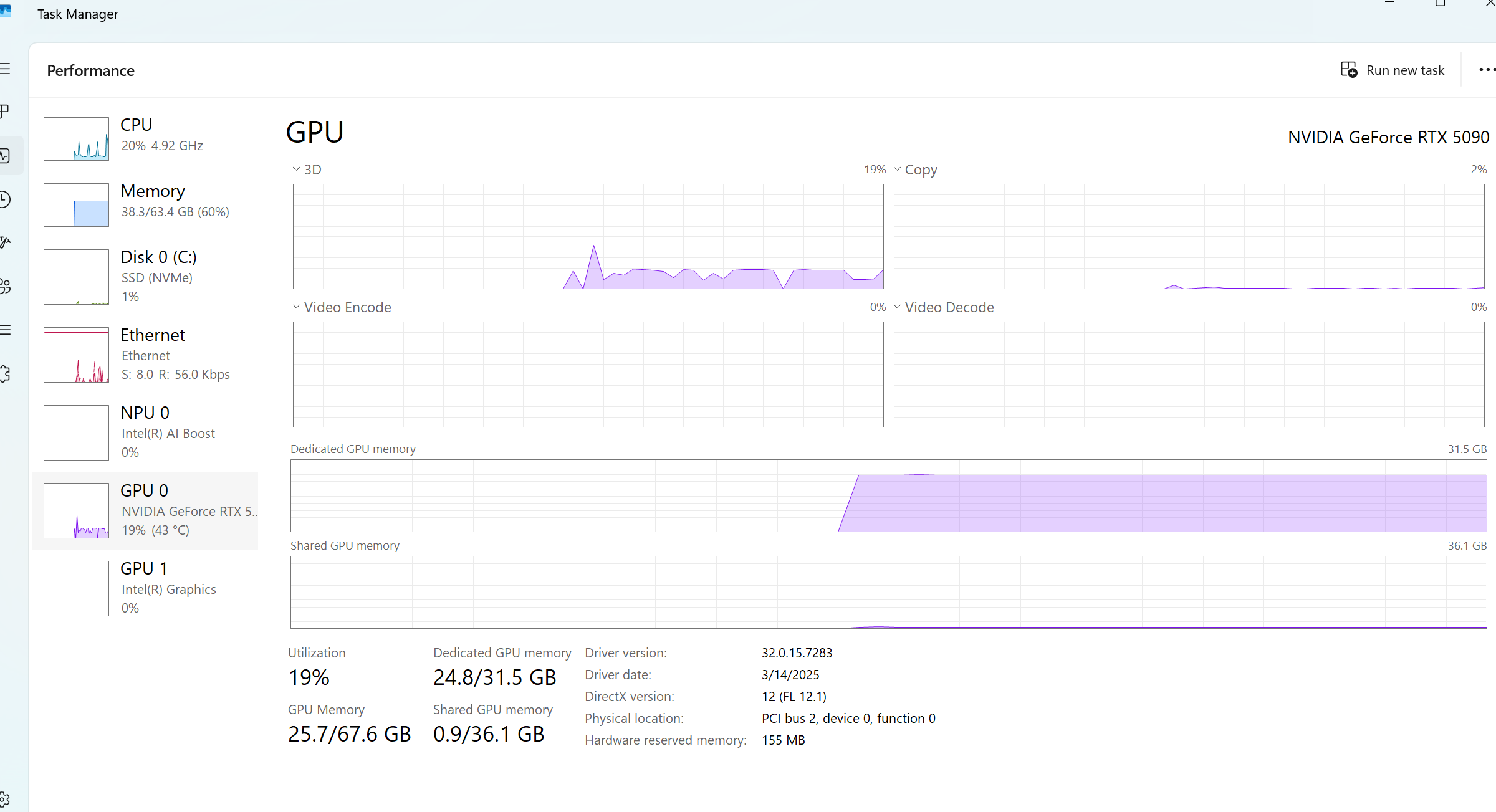Open the Video Decode graph dropdown

[944, 307]
